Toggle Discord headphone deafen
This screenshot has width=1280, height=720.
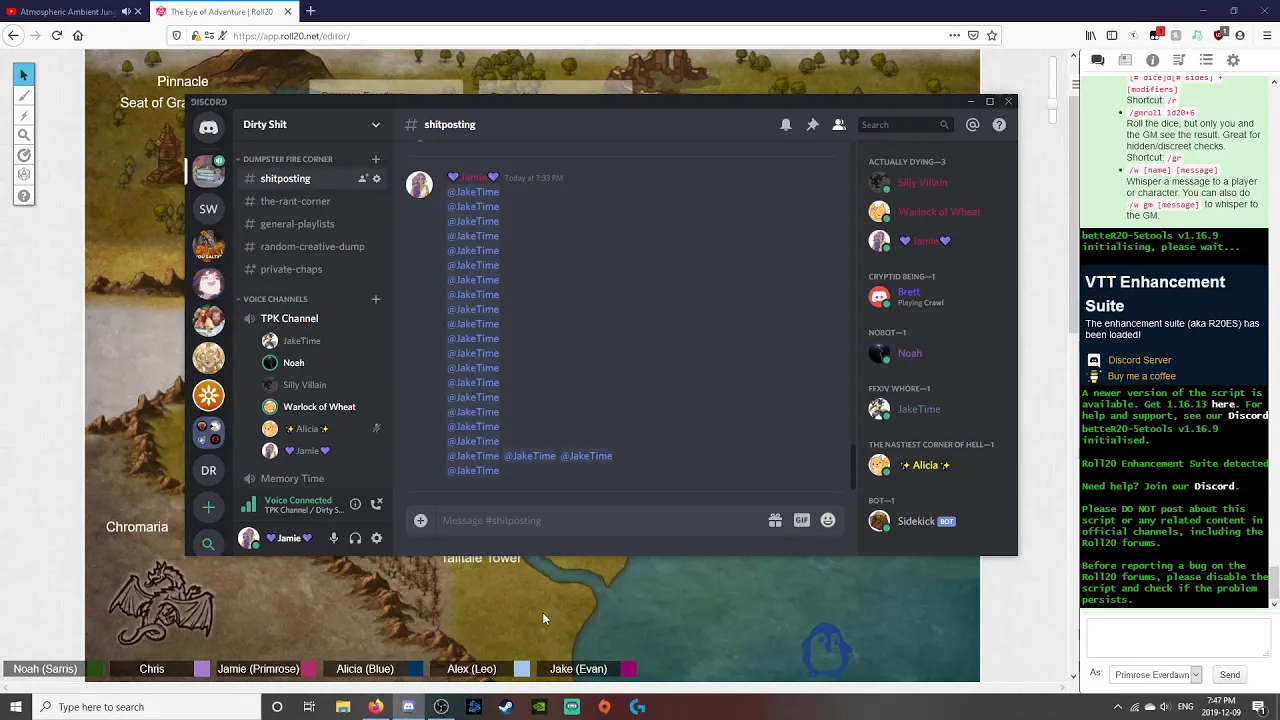tap(355, 538)
